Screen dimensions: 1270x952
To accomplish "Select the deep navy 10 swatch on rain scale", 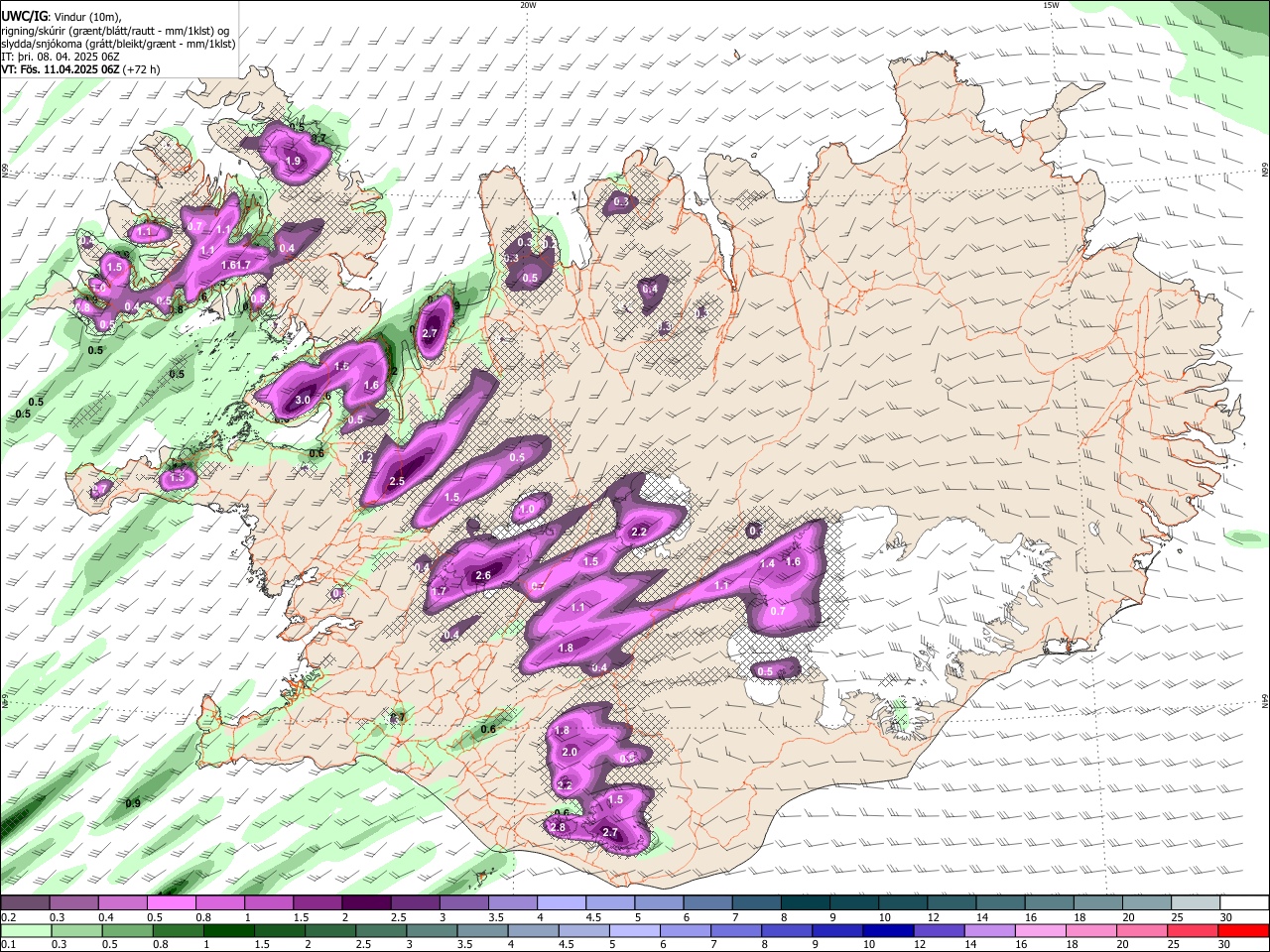I will (x=886, y=930).
